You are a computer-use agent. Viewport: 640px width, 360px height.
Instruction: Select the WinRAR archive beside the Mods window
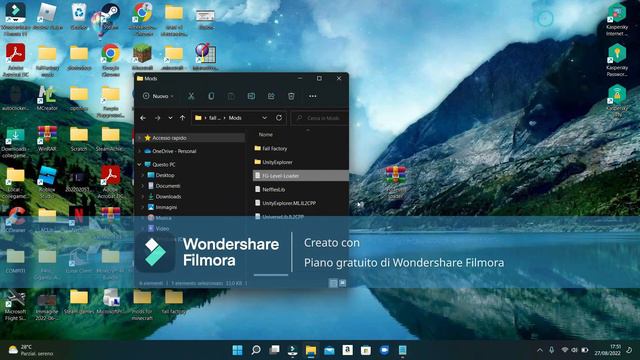[396, 182]
